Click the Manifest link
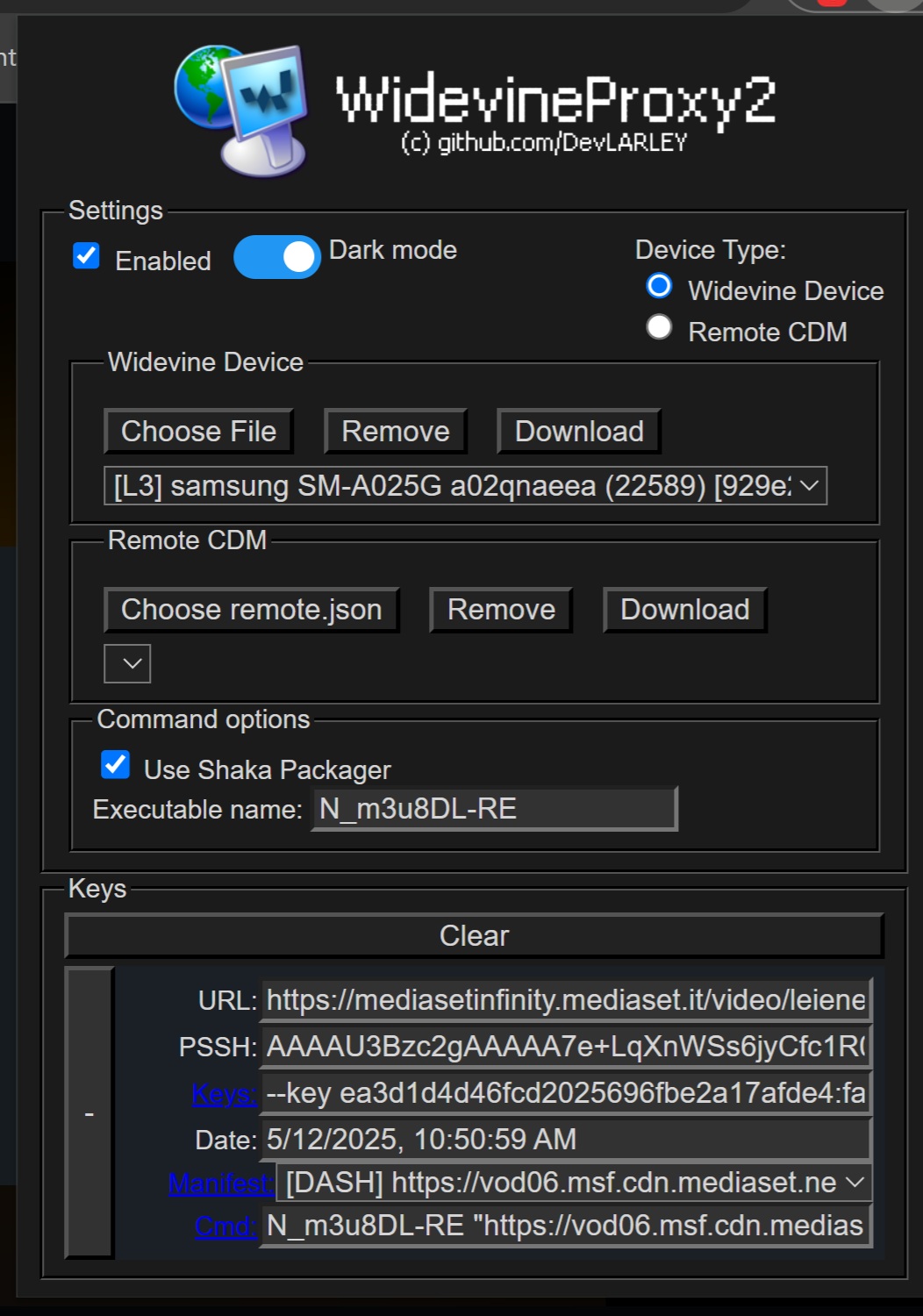 coord(221,1184)
